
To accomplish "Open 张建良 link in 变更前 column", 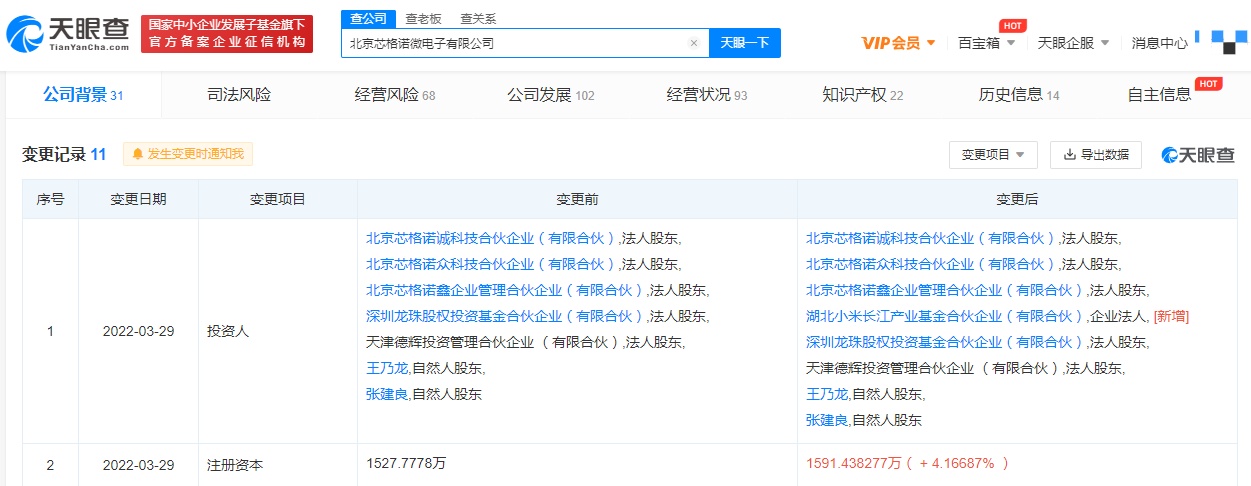I will pyautogui.click(x=387, y=394).
